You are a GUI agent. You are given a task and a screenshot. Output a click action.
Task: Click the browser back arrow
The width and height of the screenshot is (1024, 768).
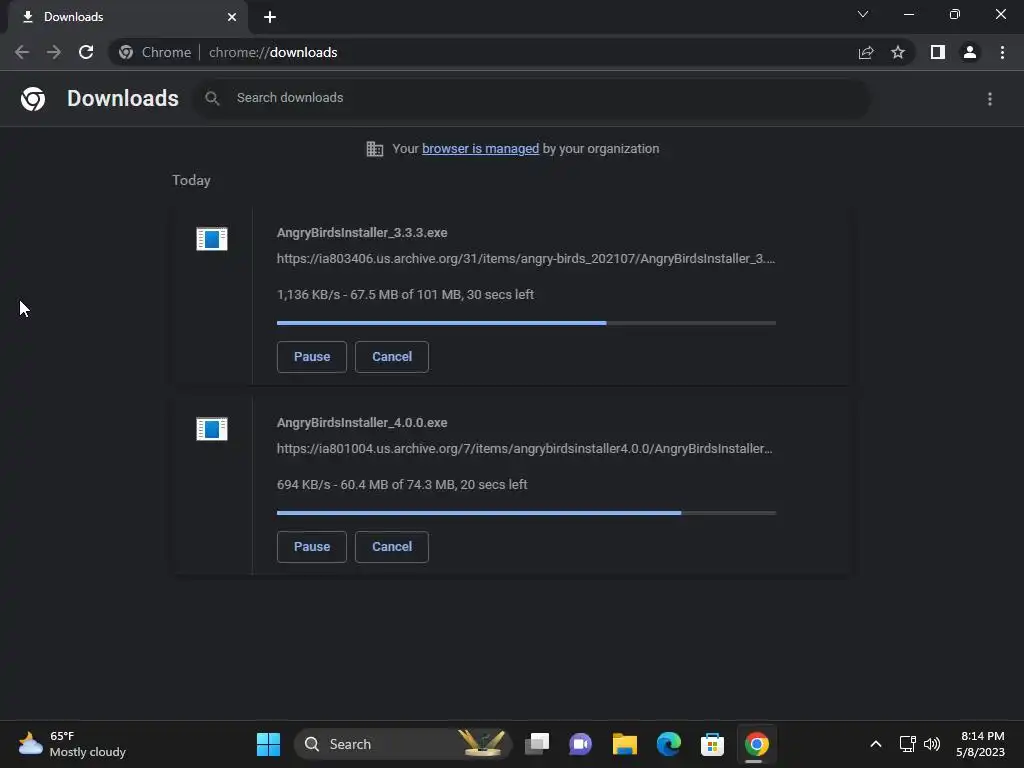coord(22,52)
